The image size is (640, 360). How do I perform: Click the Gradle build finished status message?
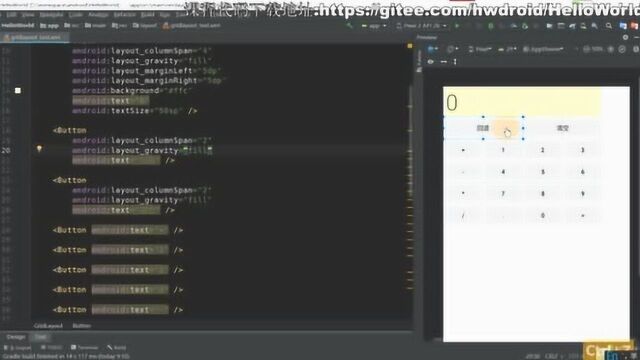pyautogui.click(x=66, y=356)
